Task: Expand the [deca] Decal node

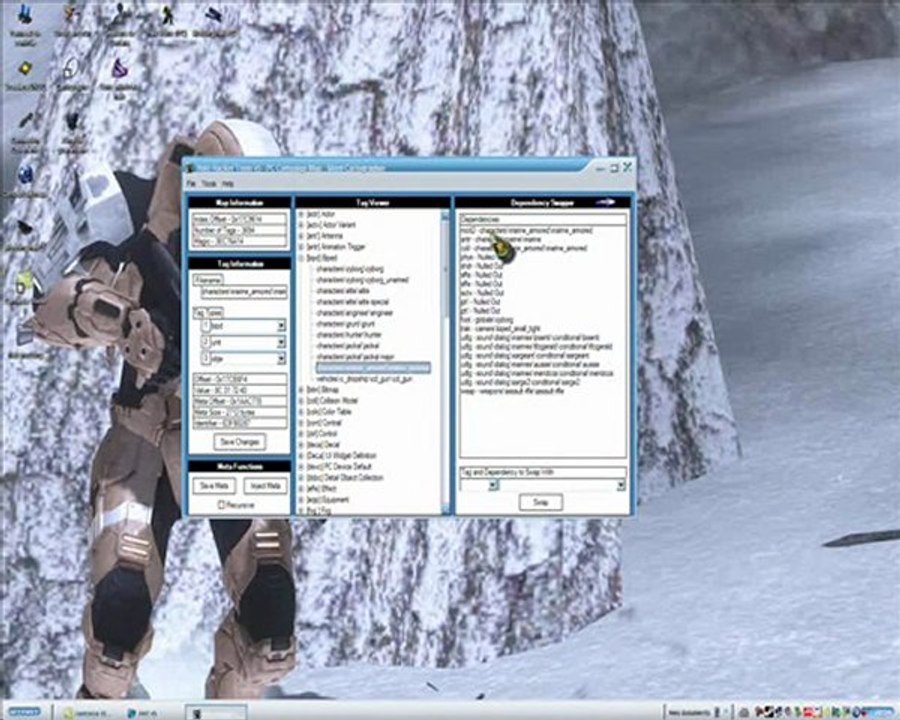Action: click(x=301, y=444)
